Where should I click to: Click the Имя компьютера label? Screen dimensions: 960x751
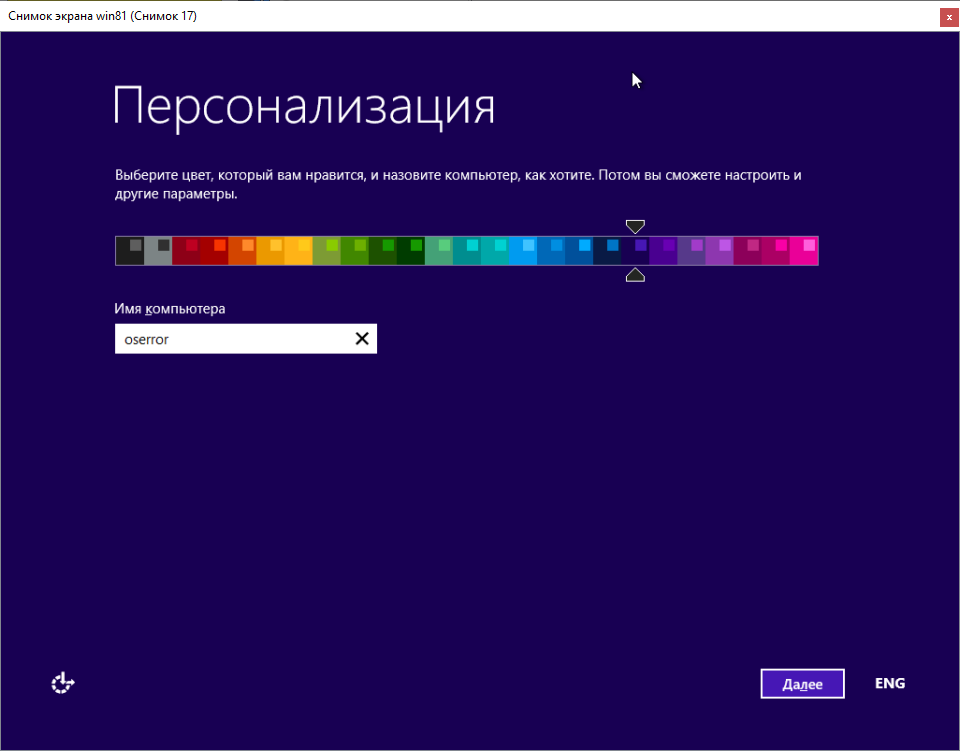pyautogui.click(x=170, y=308)
